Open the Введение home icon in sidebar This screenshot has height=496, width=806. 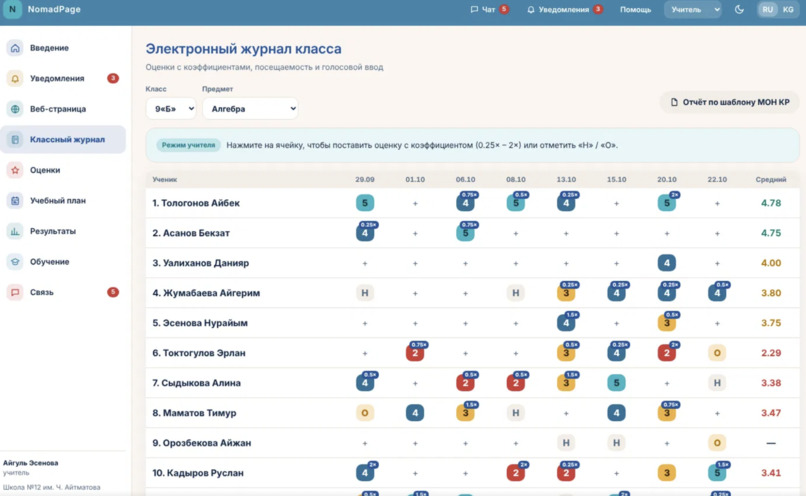pyautogui.click(x=15, y=48)
